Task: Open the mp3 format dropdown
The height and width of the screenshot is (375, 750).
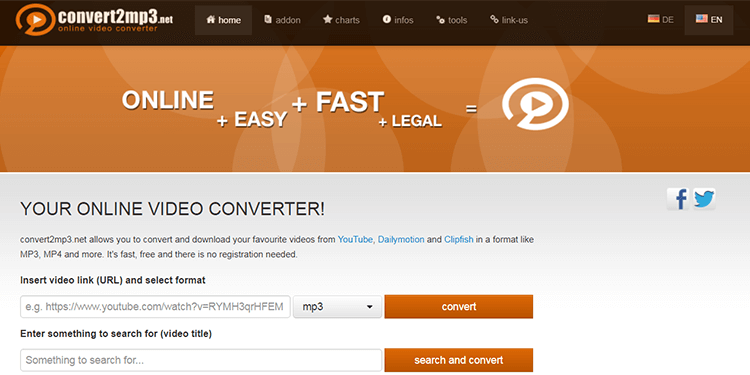Action: 338,307
